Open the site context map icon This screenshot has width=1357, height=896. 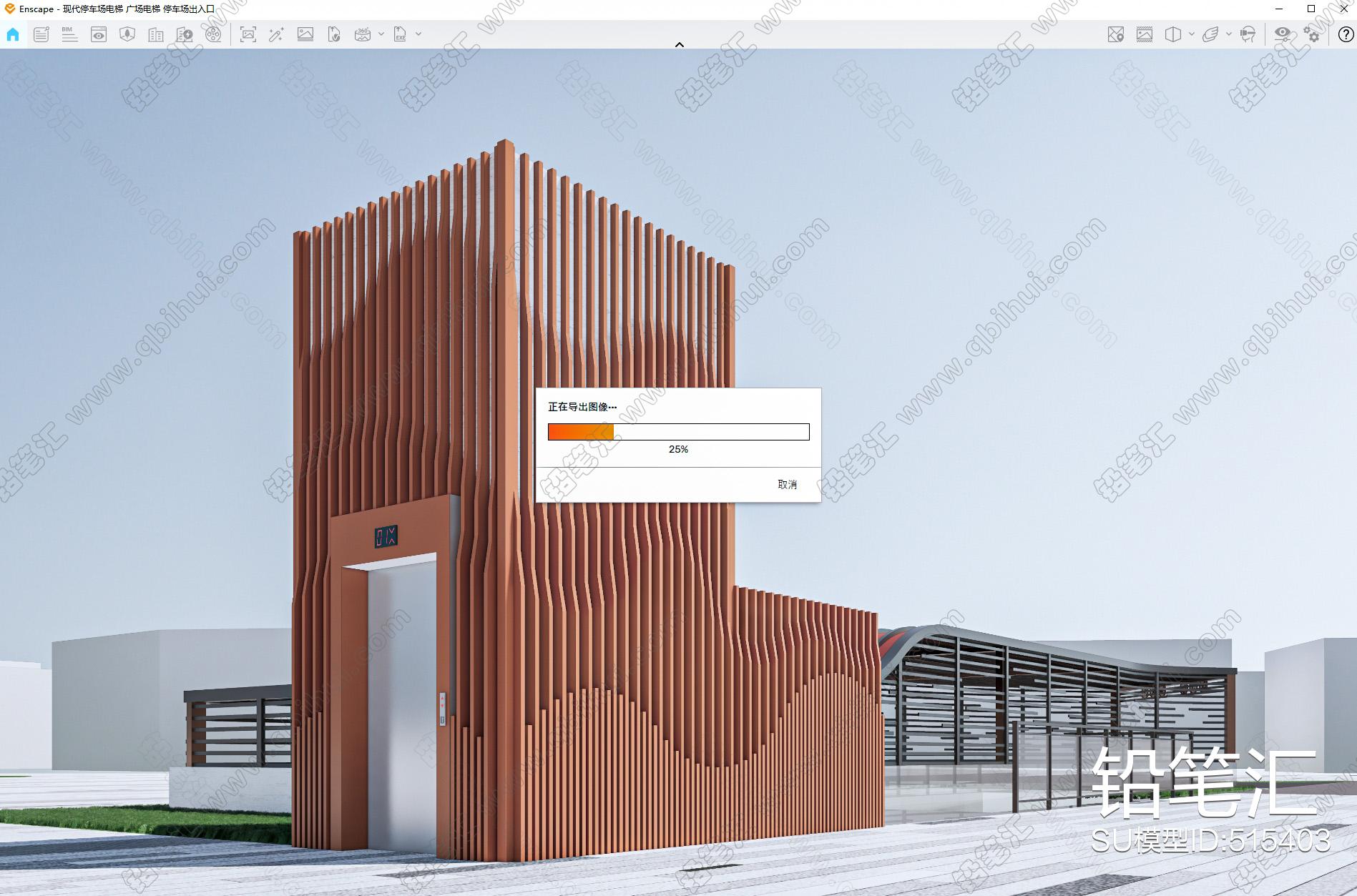click(x=127, y=34)
